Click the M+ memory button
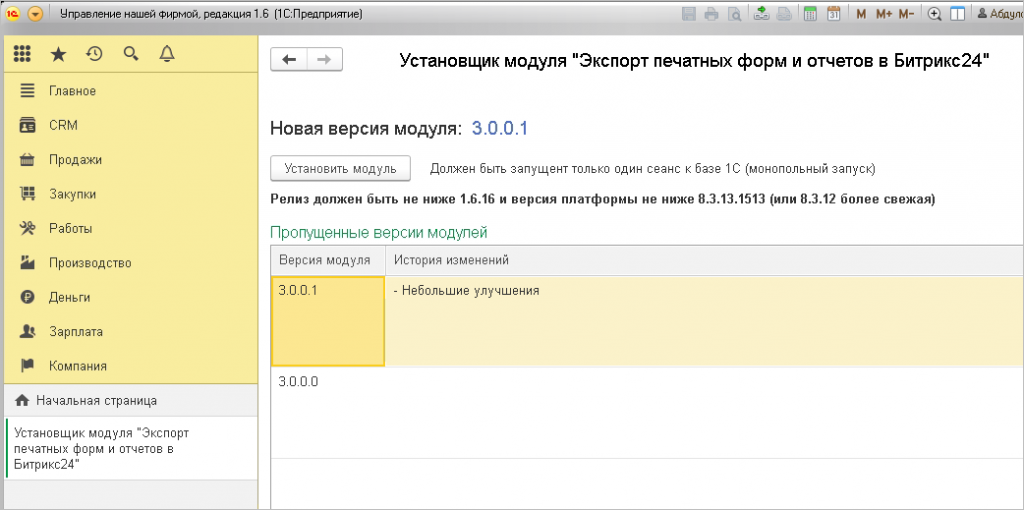 [x=883, y=14]
